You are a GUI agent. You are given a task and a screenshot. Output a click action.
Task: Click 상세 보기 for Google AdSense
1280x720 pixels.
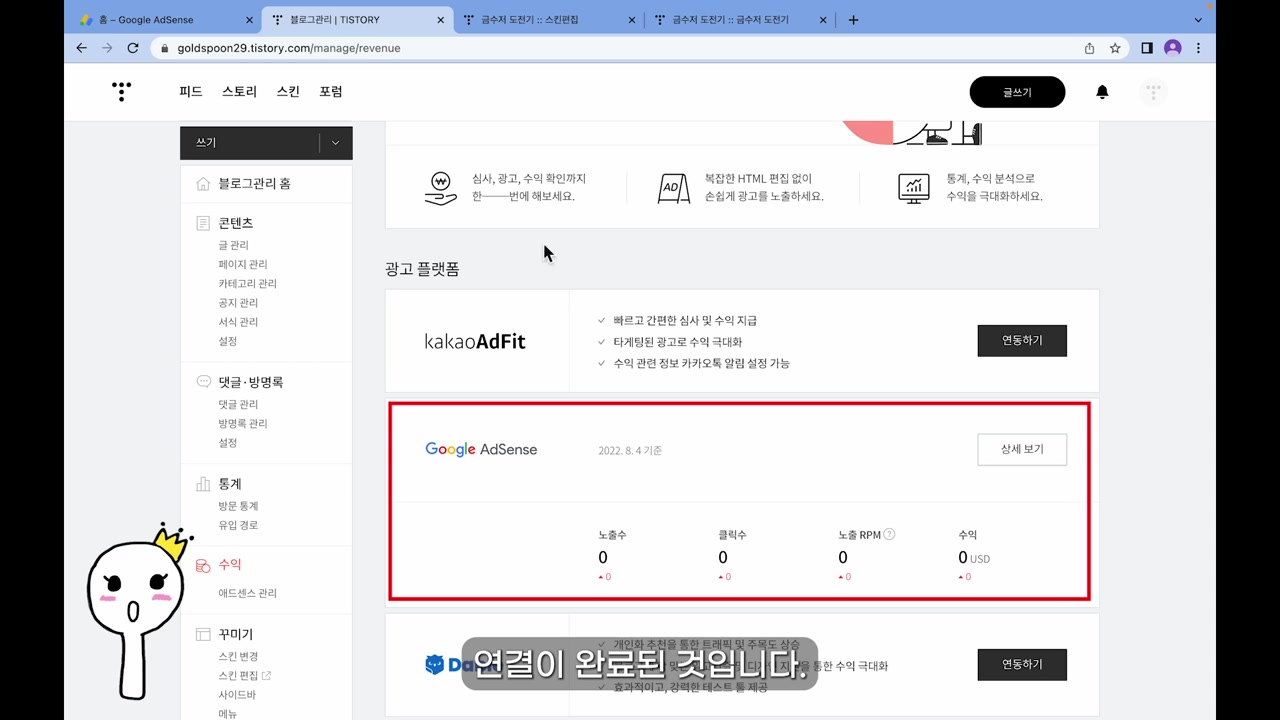point(1022,450)
